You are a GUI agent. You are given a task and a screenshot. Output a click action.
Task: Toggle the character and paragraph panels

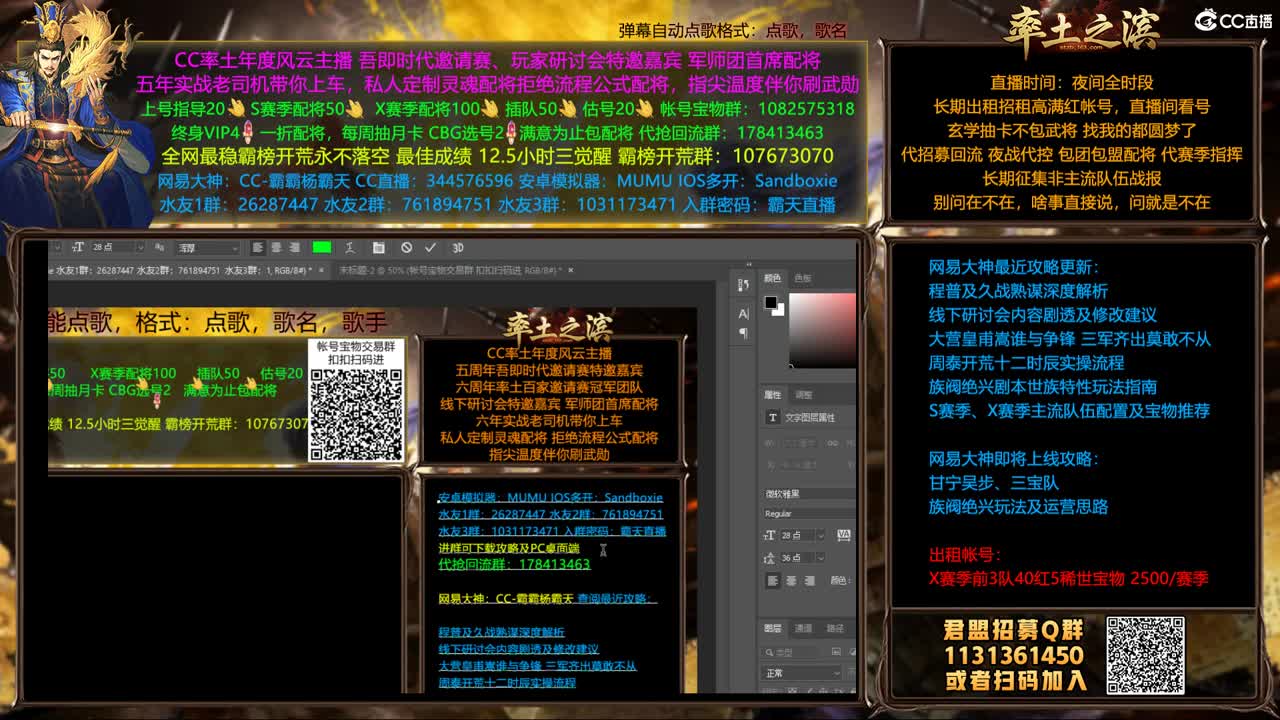coord(379,247)
